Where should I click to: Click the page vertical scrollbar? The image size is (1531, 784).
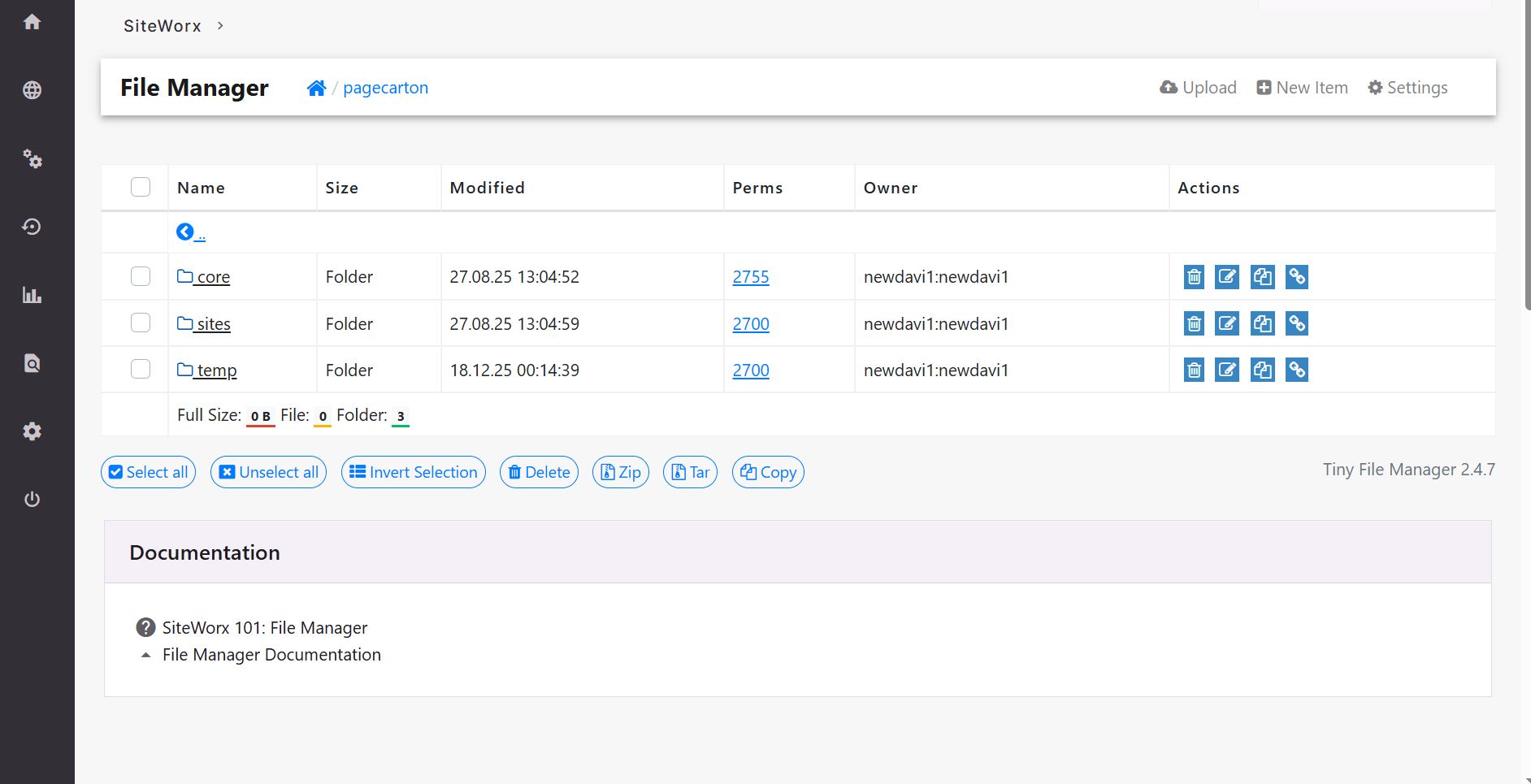[1526, 162]
